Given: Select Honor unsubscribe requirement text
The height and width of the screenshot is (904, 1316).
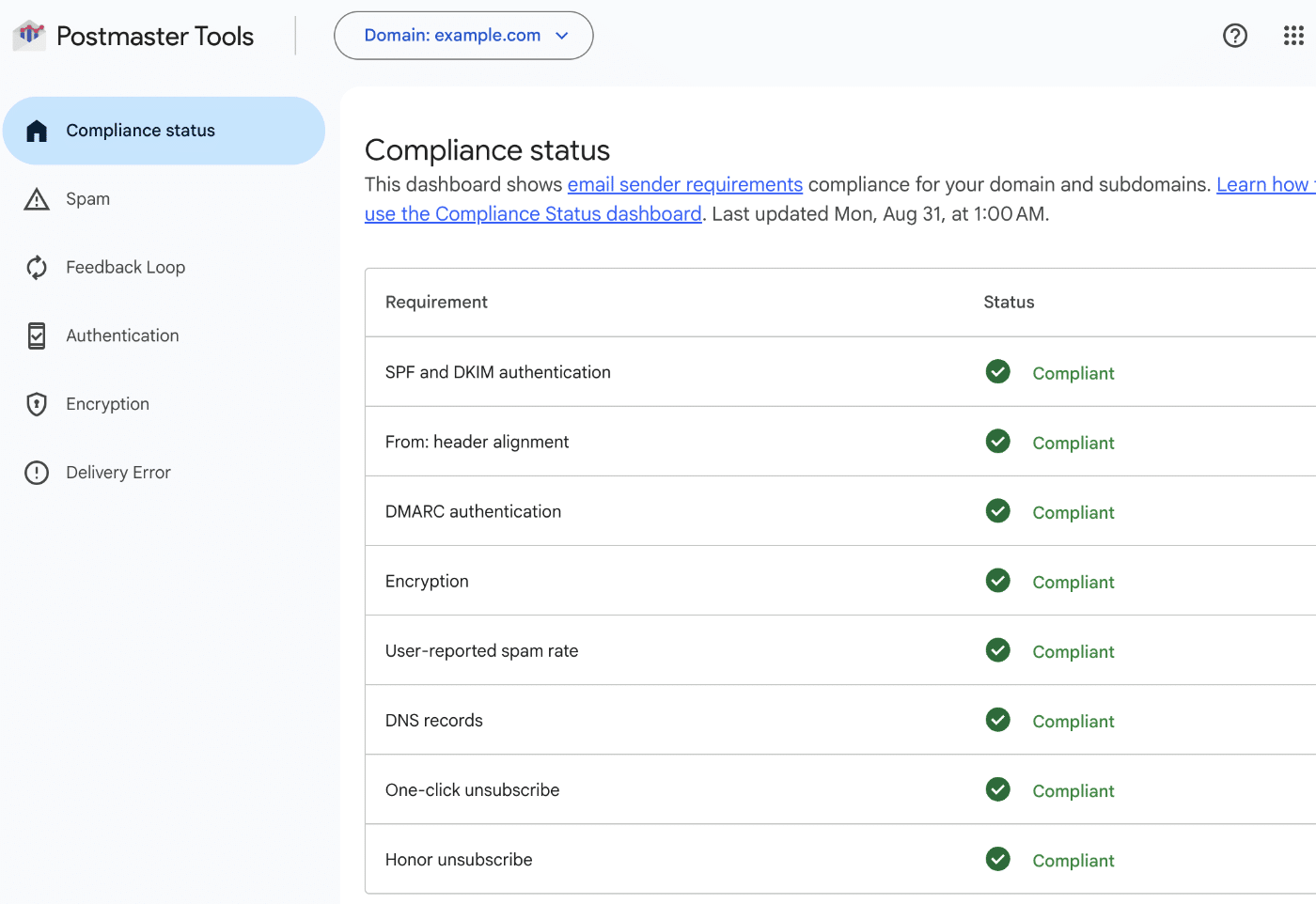Looking at the screenshot, I should [x=459, y=859].
